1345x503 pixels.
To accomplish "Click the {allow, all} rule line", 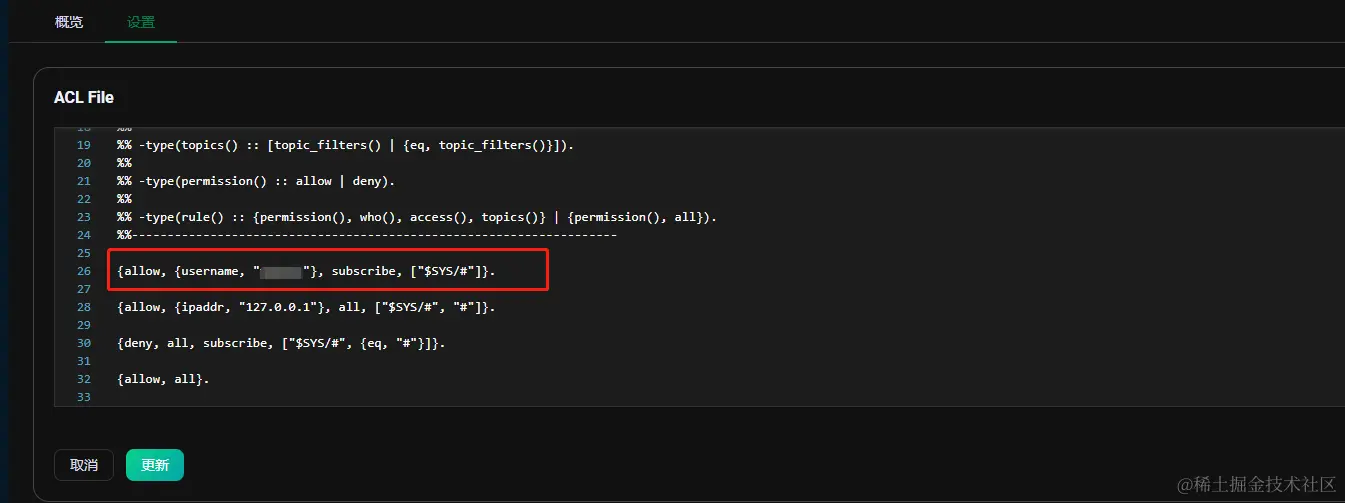I will pos(163,379).
